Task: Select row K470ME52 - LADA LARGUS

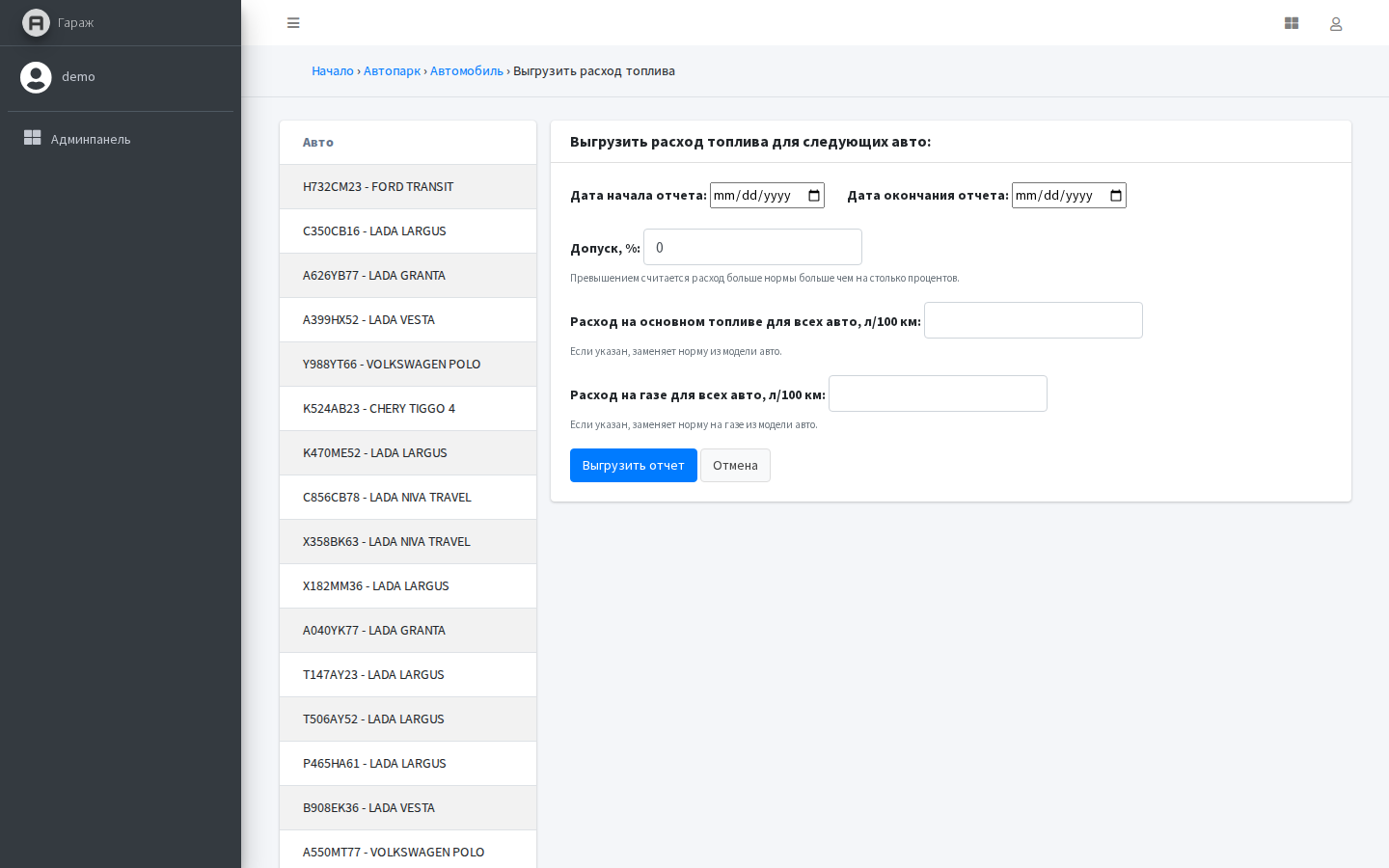Action: [x=408, y=453]
